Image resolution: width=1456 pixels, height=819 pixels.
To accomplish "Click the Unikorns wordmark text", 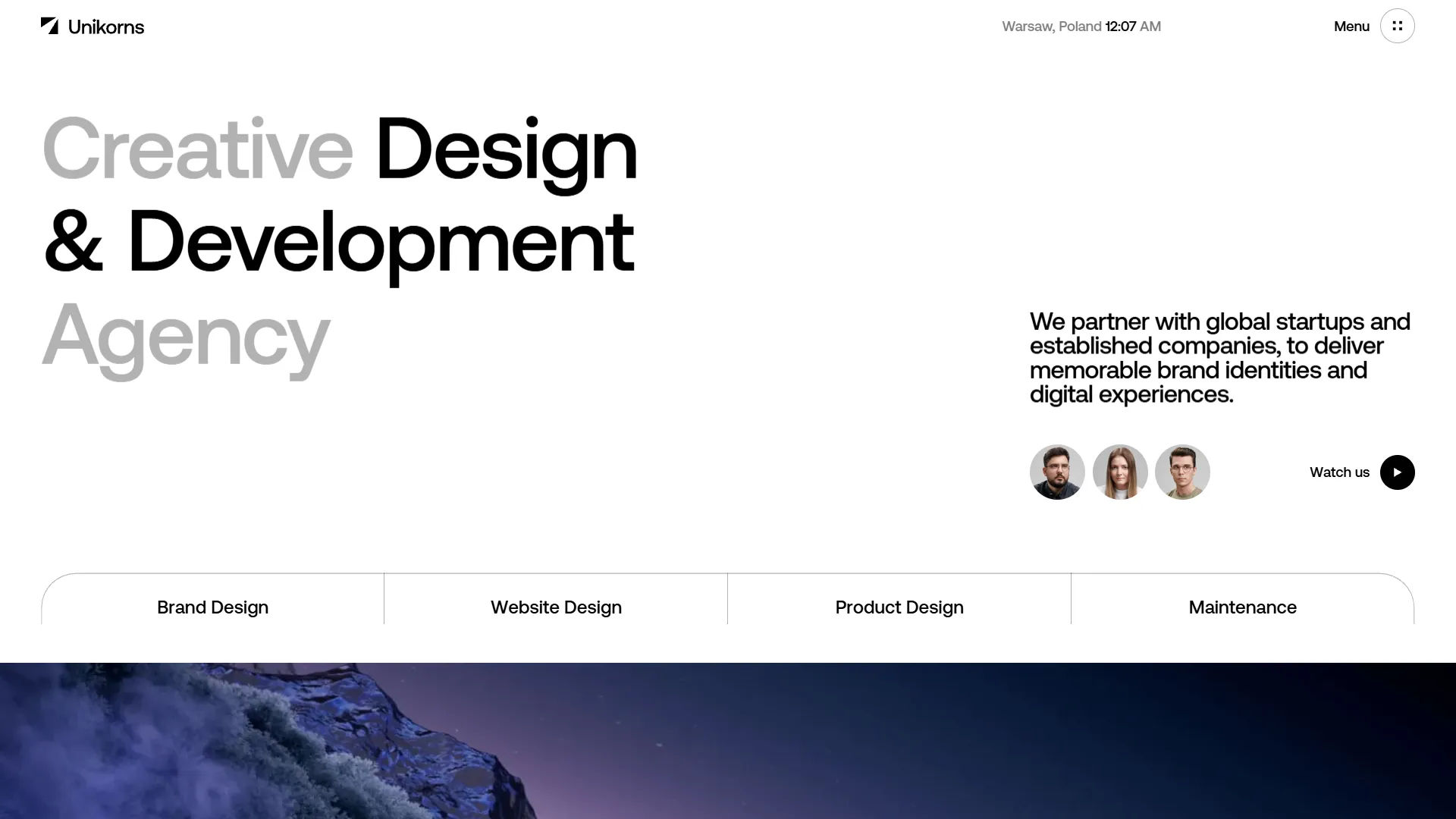I will tap(105, 27).
